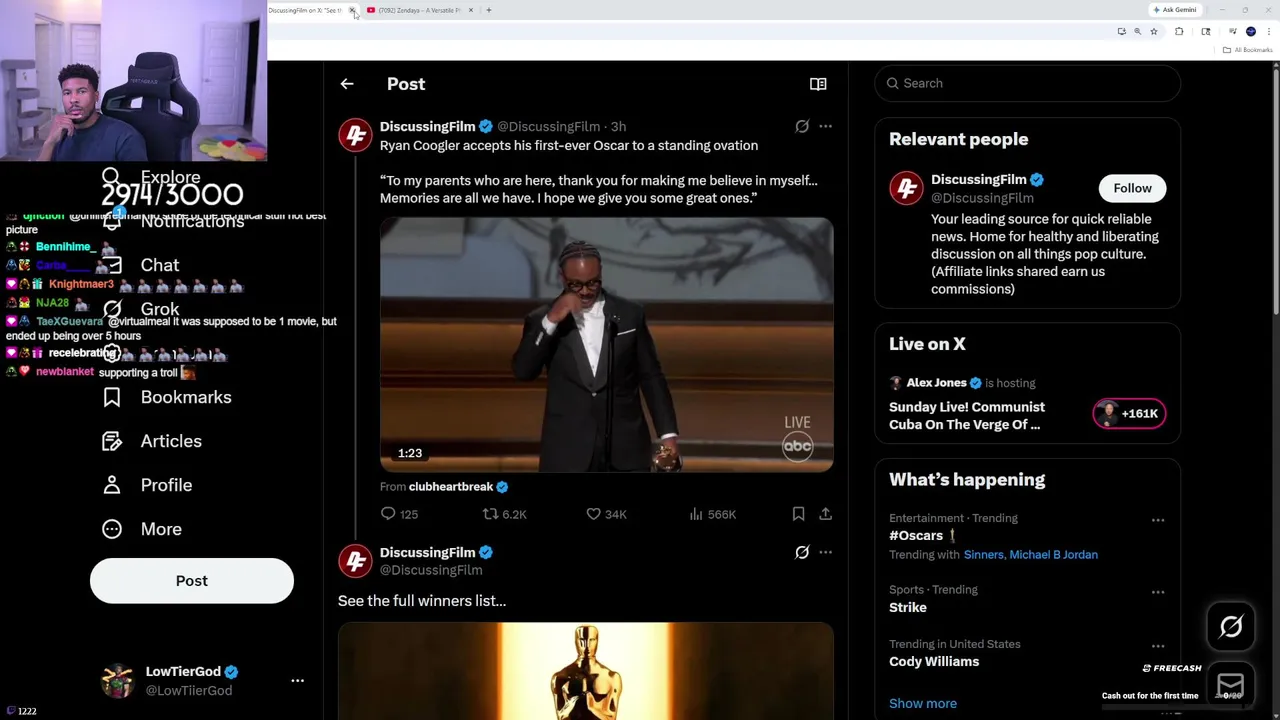The width and height of the screenshot is (1280, 720).
Task: Open more options for Strike trend
Action: tap(1158, 592)
